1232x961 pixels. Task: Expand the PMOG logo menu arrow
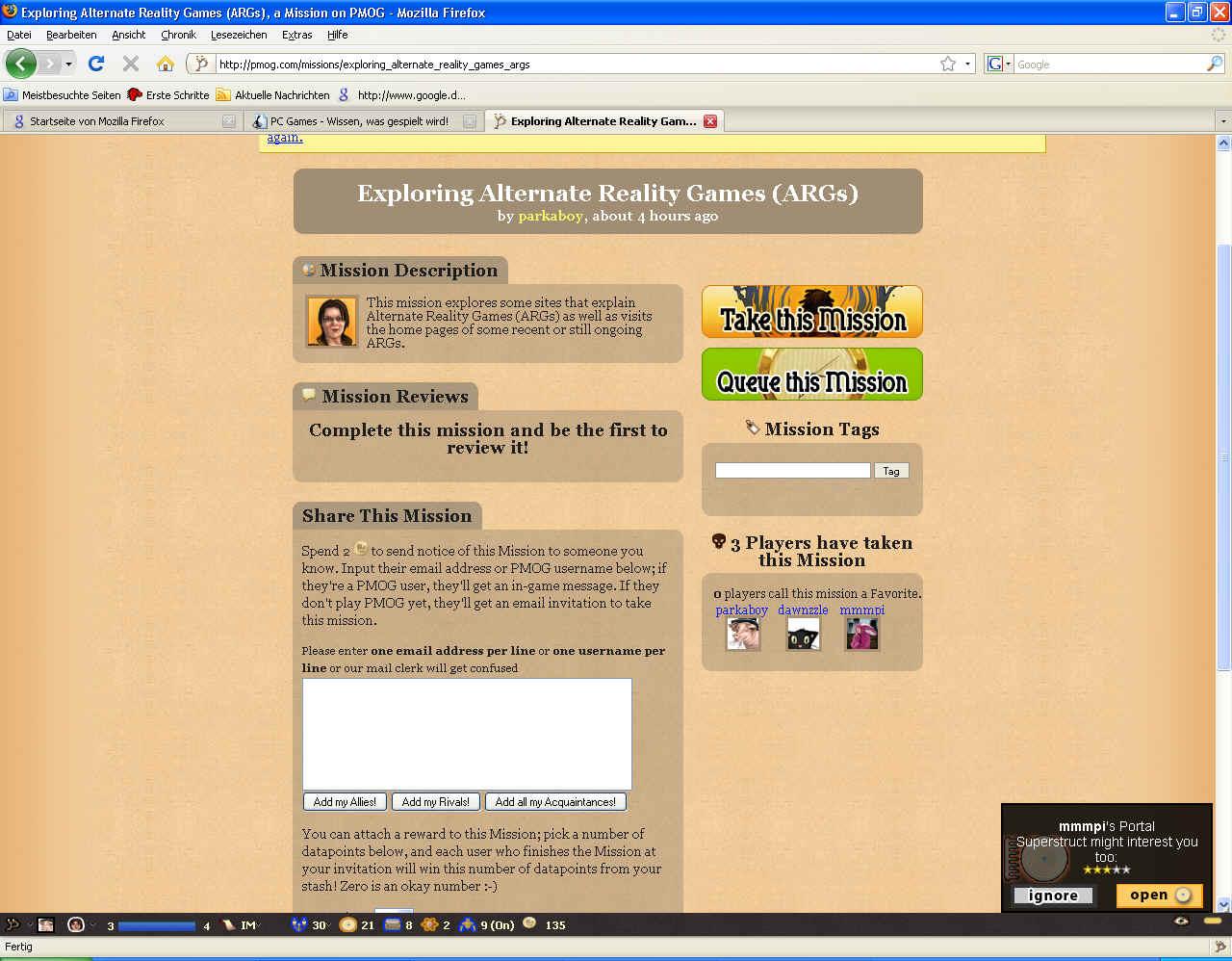30,924
